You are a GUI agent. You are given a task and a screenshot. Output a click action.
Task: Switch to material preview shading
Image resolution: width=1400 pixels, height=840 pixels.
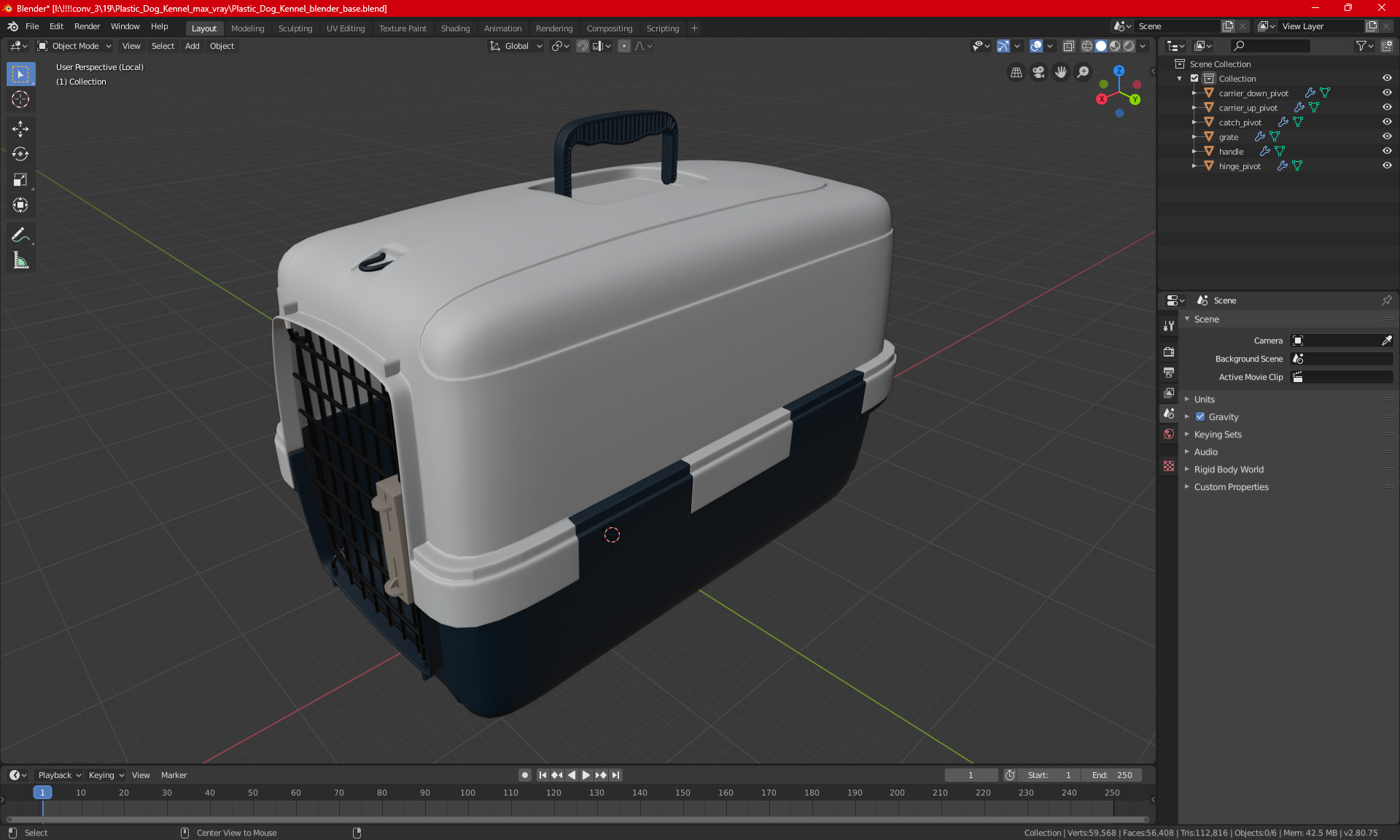click(x=1115, y=46)
